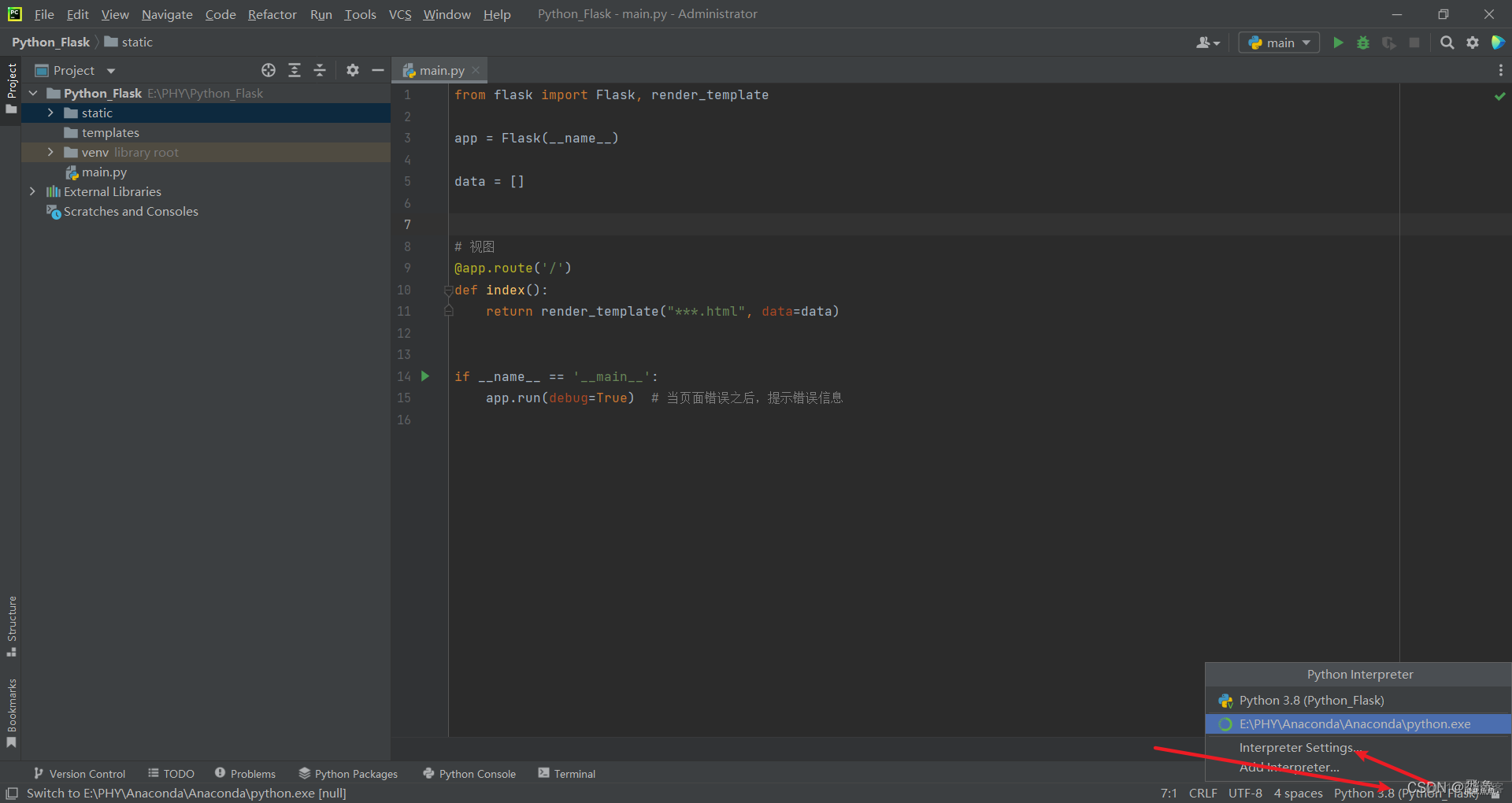Collapse All in Project panel

(x=320, y=70)
